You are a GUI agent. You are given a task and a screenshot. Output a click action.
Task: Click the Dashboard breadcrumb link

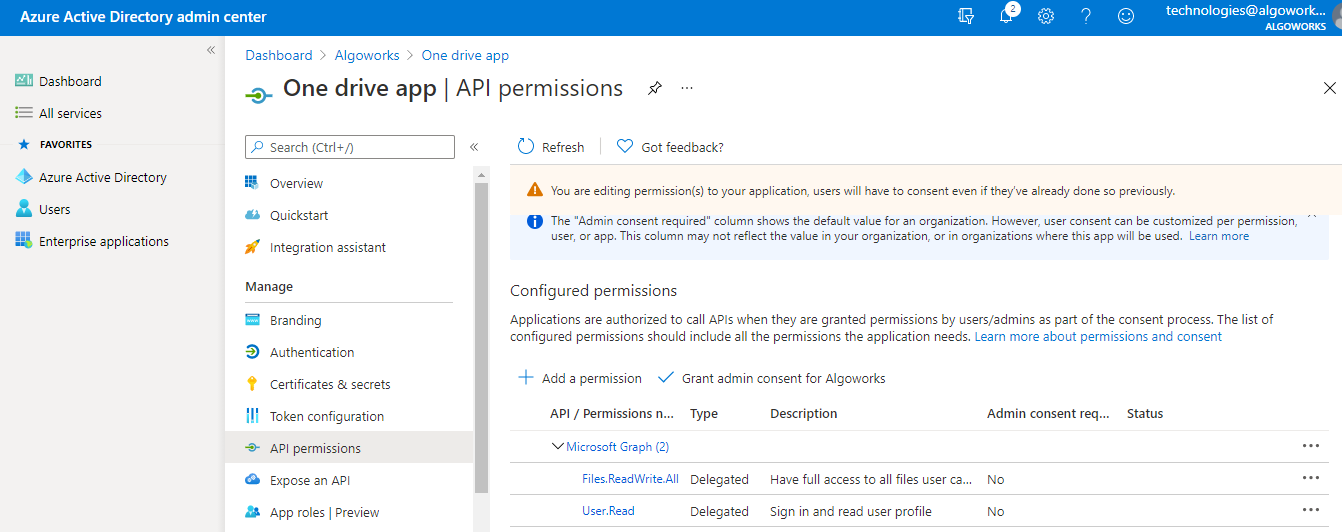[279, 55]
